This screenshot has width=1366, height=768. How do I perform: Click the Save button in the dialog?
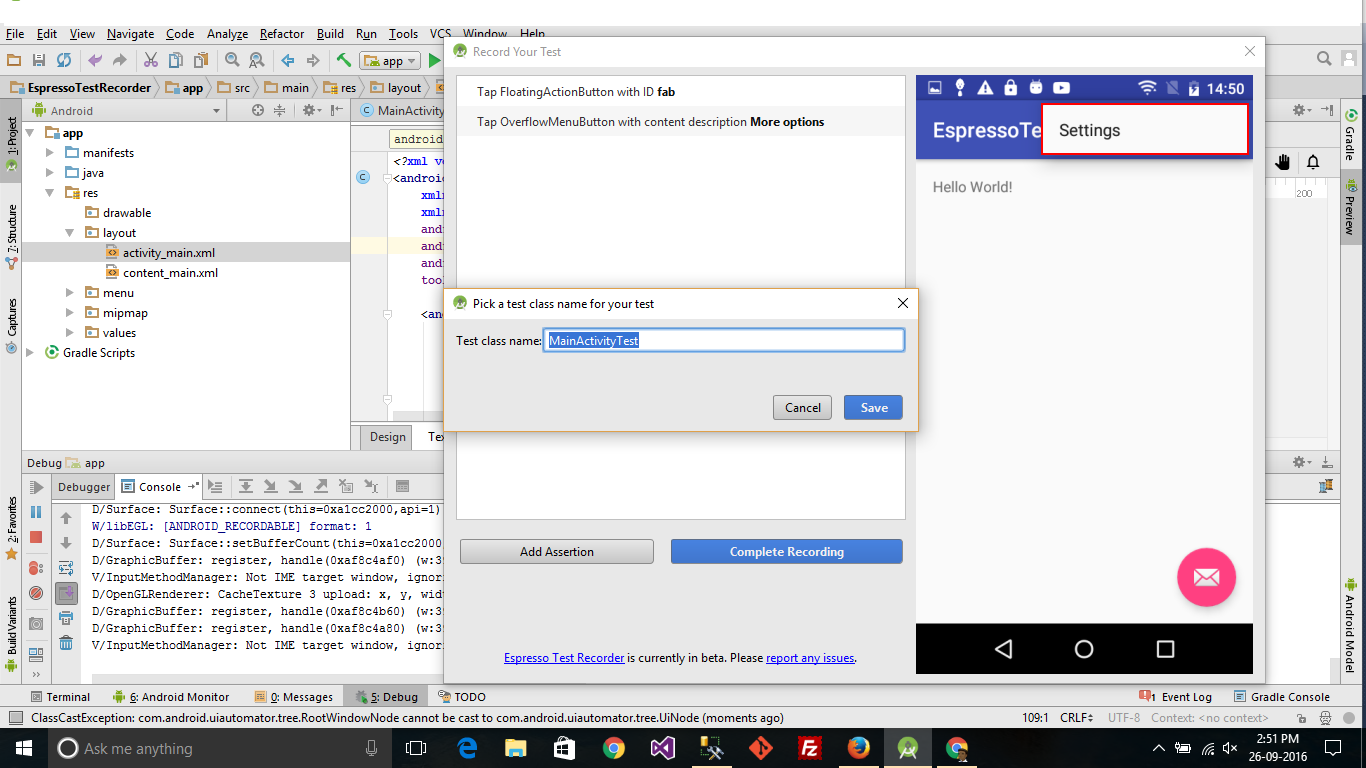click(x=874, y=408)
